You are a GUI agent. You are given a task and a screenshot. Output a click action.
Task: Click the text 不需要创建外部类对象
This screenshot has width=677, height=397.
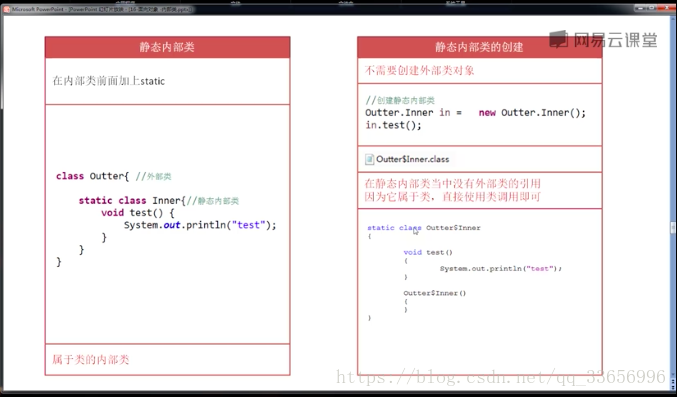(419, 70)
